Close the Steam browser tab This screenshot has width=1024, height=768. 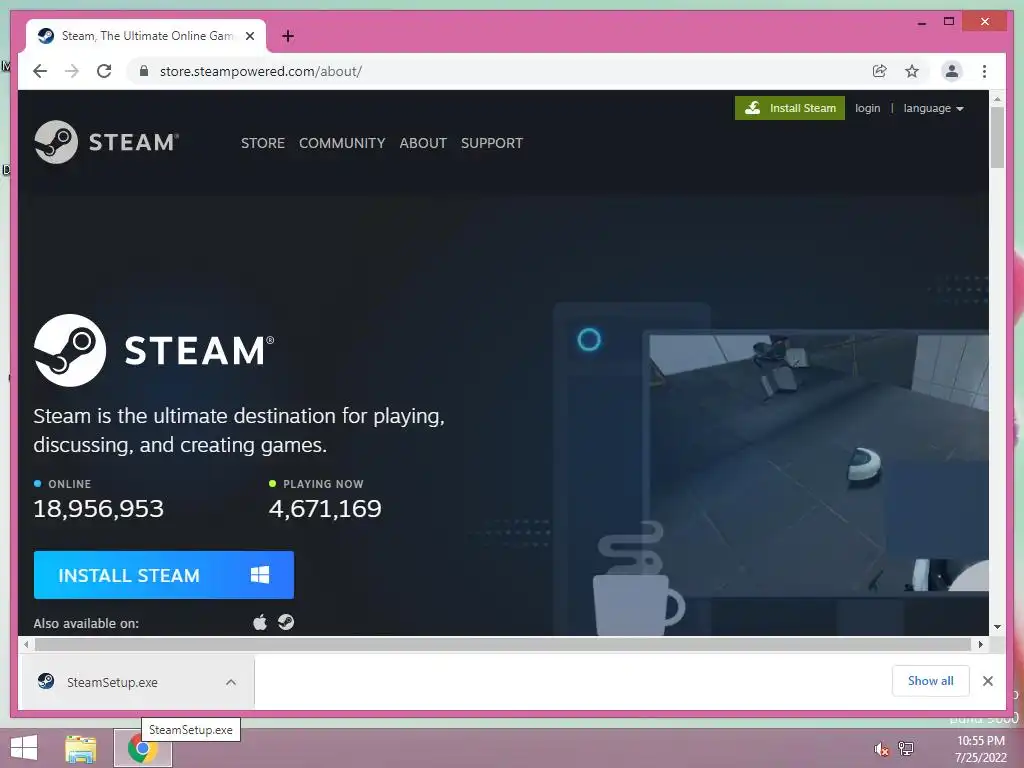[249, 36]
